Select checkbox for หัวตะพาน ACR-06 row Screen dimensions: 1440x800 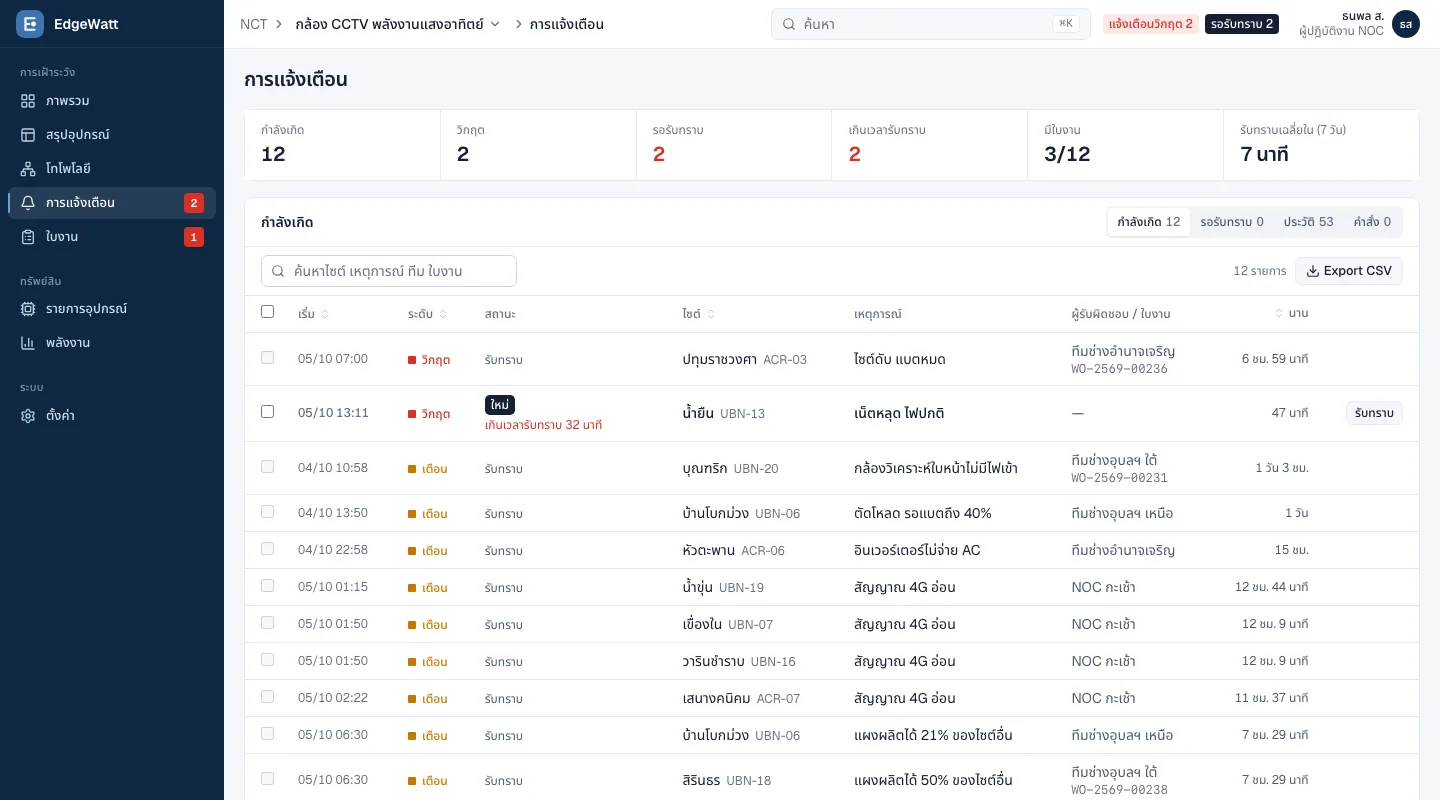pyautogui.click(x=267, y=548)
